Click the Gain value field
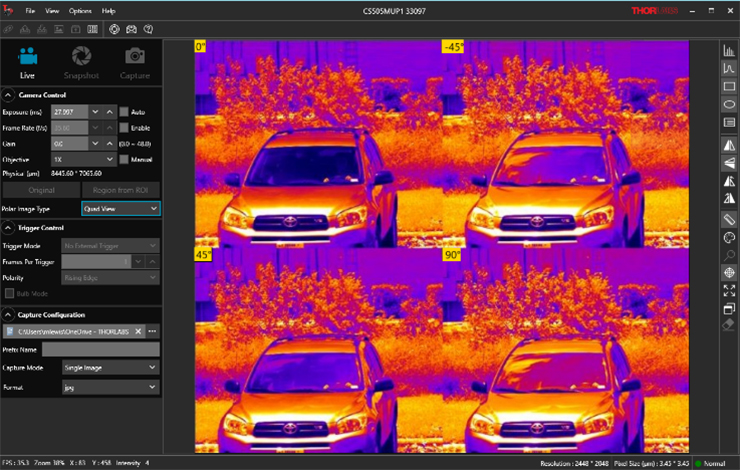This screenshot has height=470, width=740. click(x=69, y=143)
